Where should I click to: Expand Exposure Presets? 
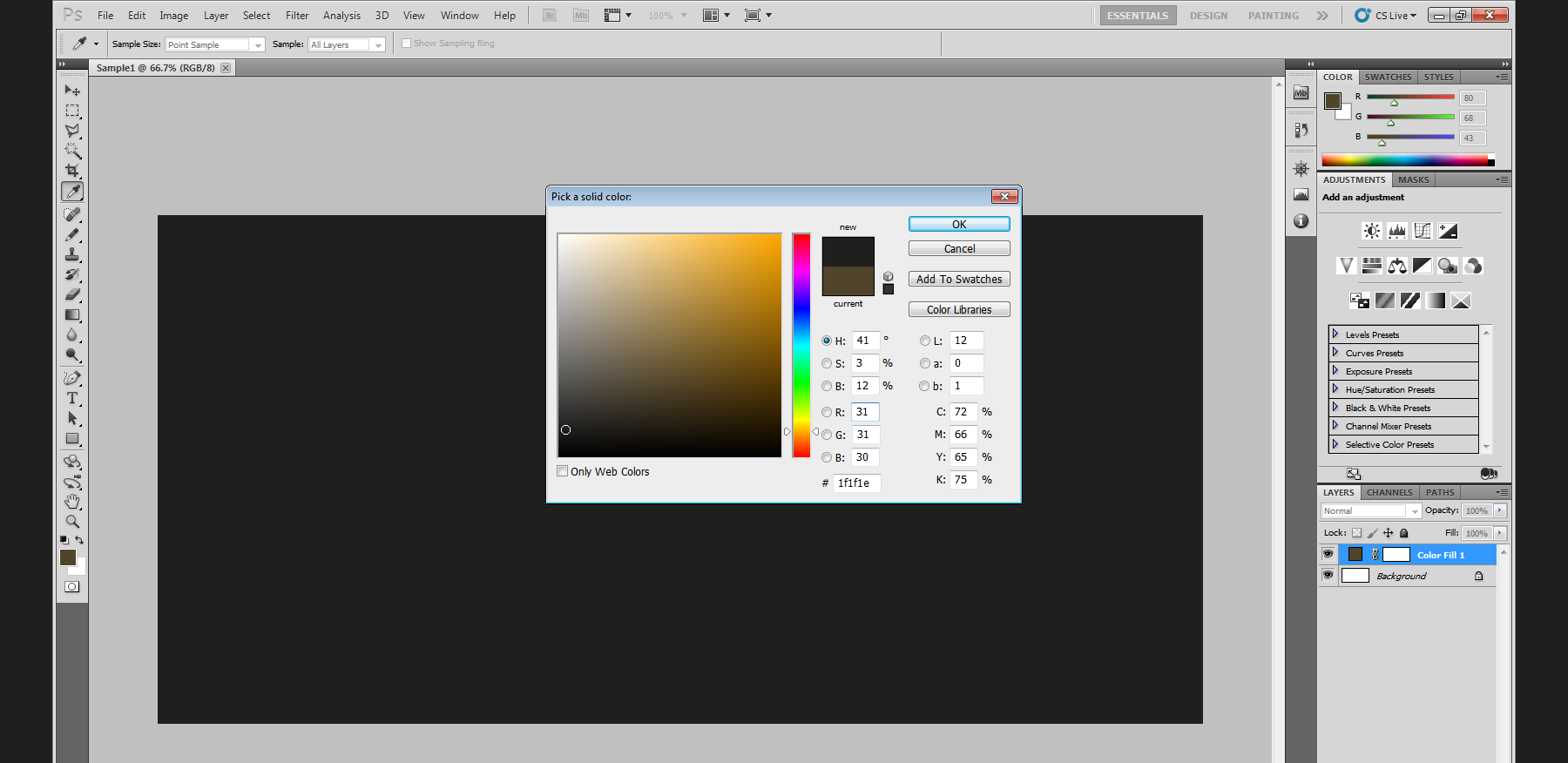[1335, 370]
